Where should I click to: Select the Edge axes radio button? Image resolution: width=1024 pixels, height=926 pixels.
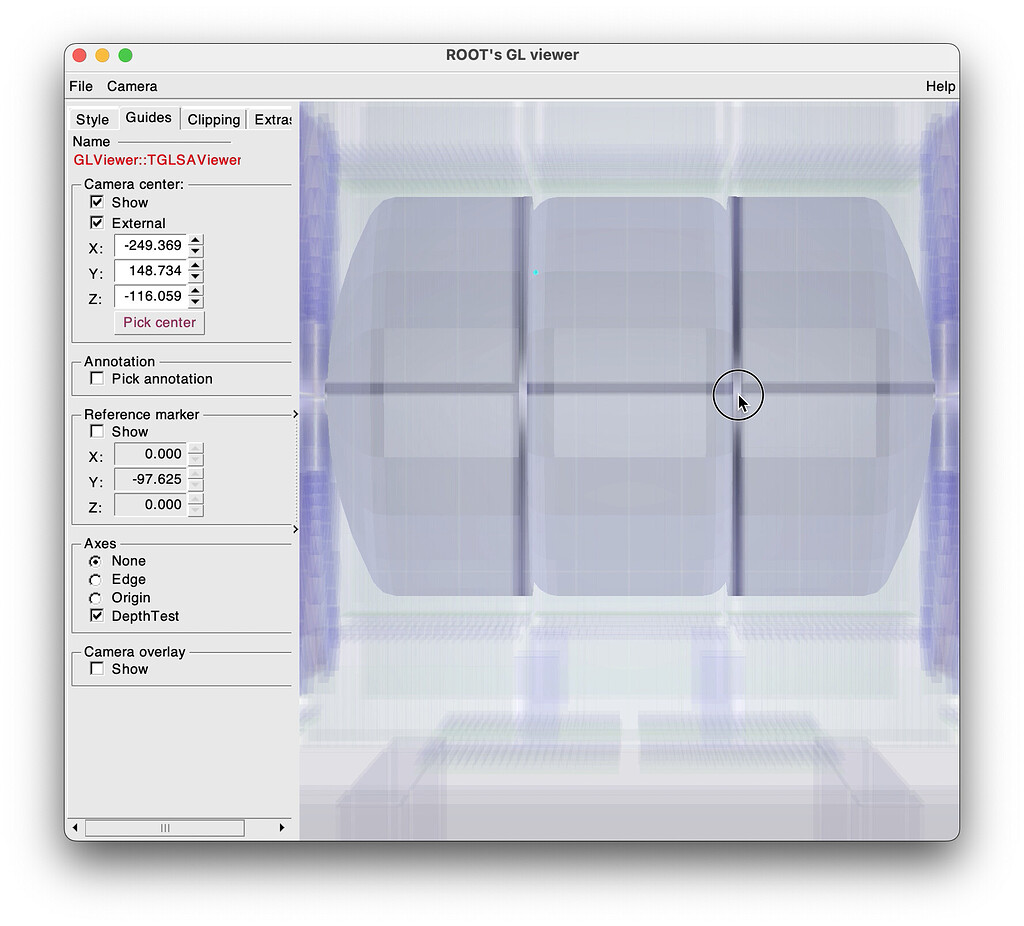pyautogui.click(x=95, y=579)
